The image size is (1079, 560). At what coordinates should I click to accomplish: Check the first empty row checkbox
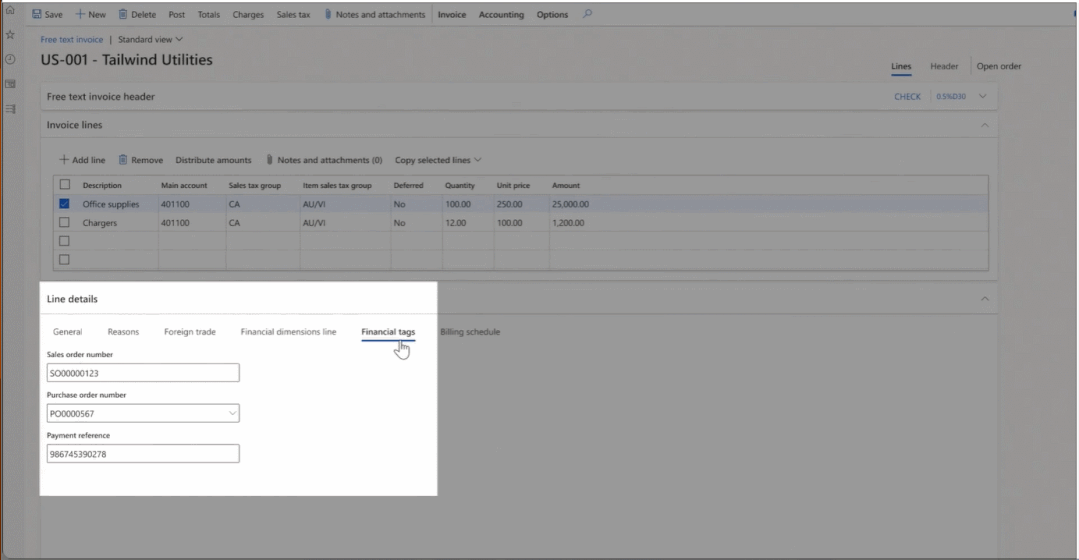pos(64,241)
